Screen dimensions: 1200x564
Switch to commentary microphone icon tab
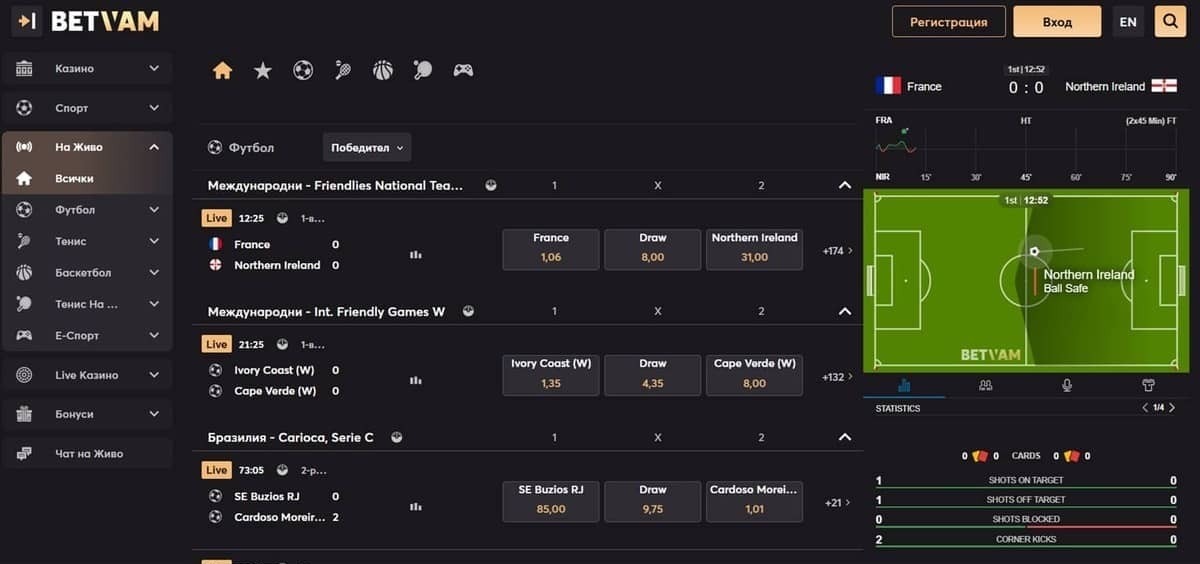pyautogui.click(x=1067, y=385)
